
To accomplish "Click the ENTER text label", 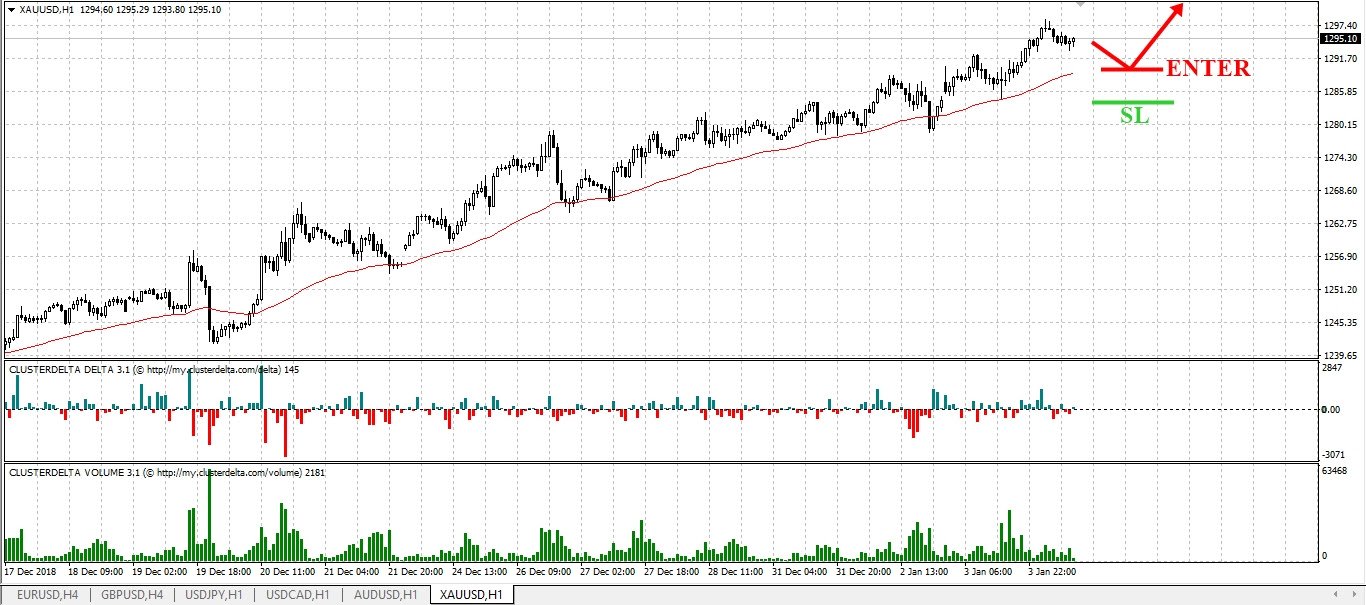I will coord(1208,68).
